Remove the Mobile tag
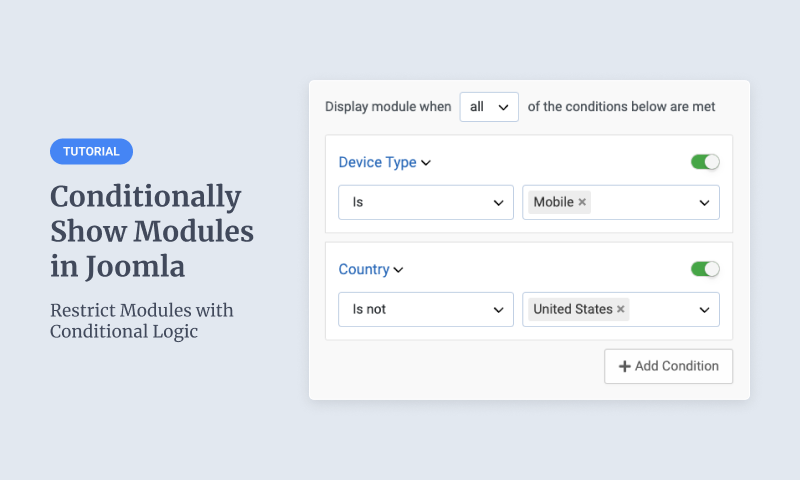Image resolution: width=800 pixels, height=480 pixels. click(582, 202)
